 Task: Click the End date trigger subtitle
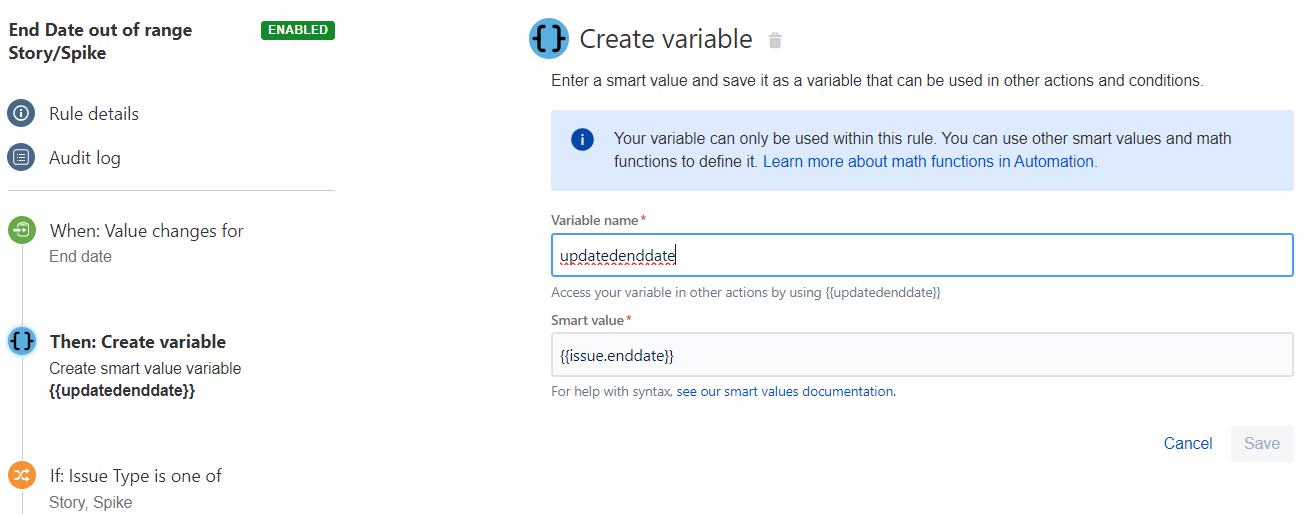click(81, 257)
